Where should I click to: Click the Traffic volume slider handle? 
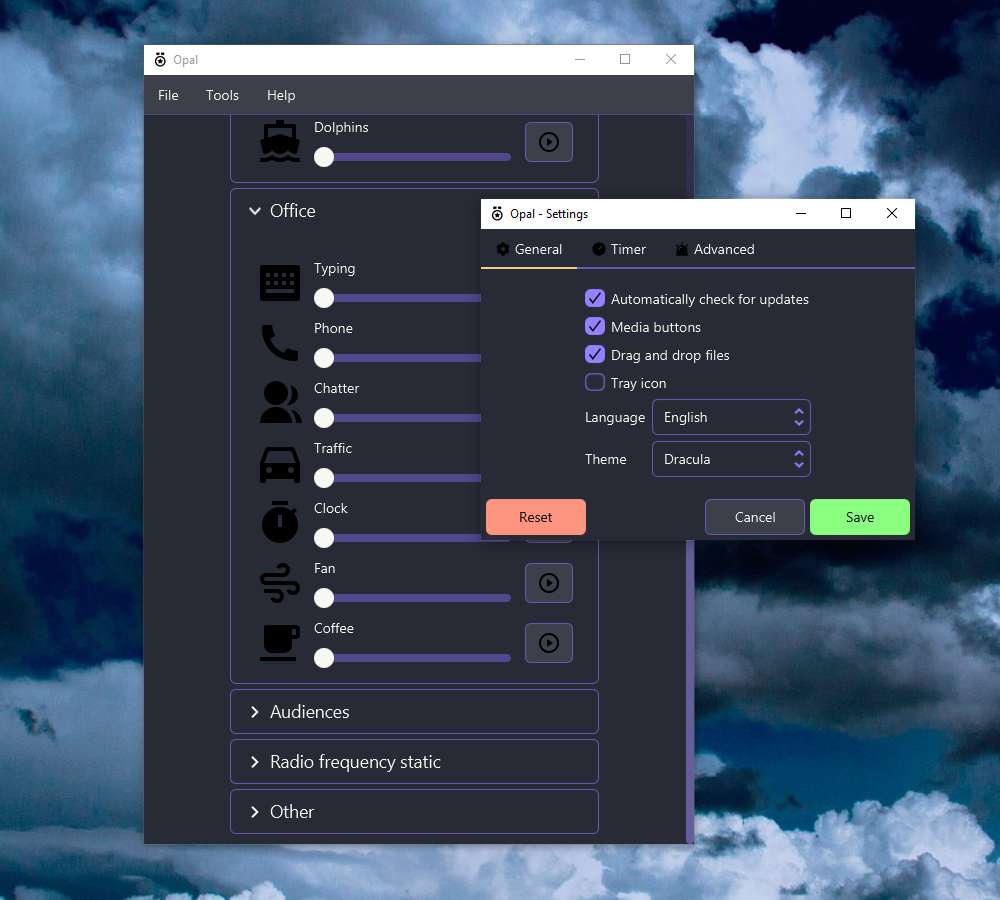[x=324, y=478]
